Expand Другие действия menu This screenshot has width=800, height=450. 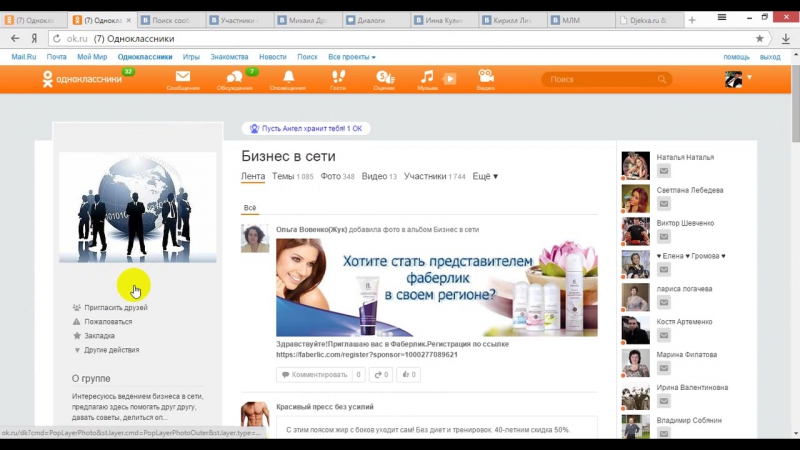point(107,350)
